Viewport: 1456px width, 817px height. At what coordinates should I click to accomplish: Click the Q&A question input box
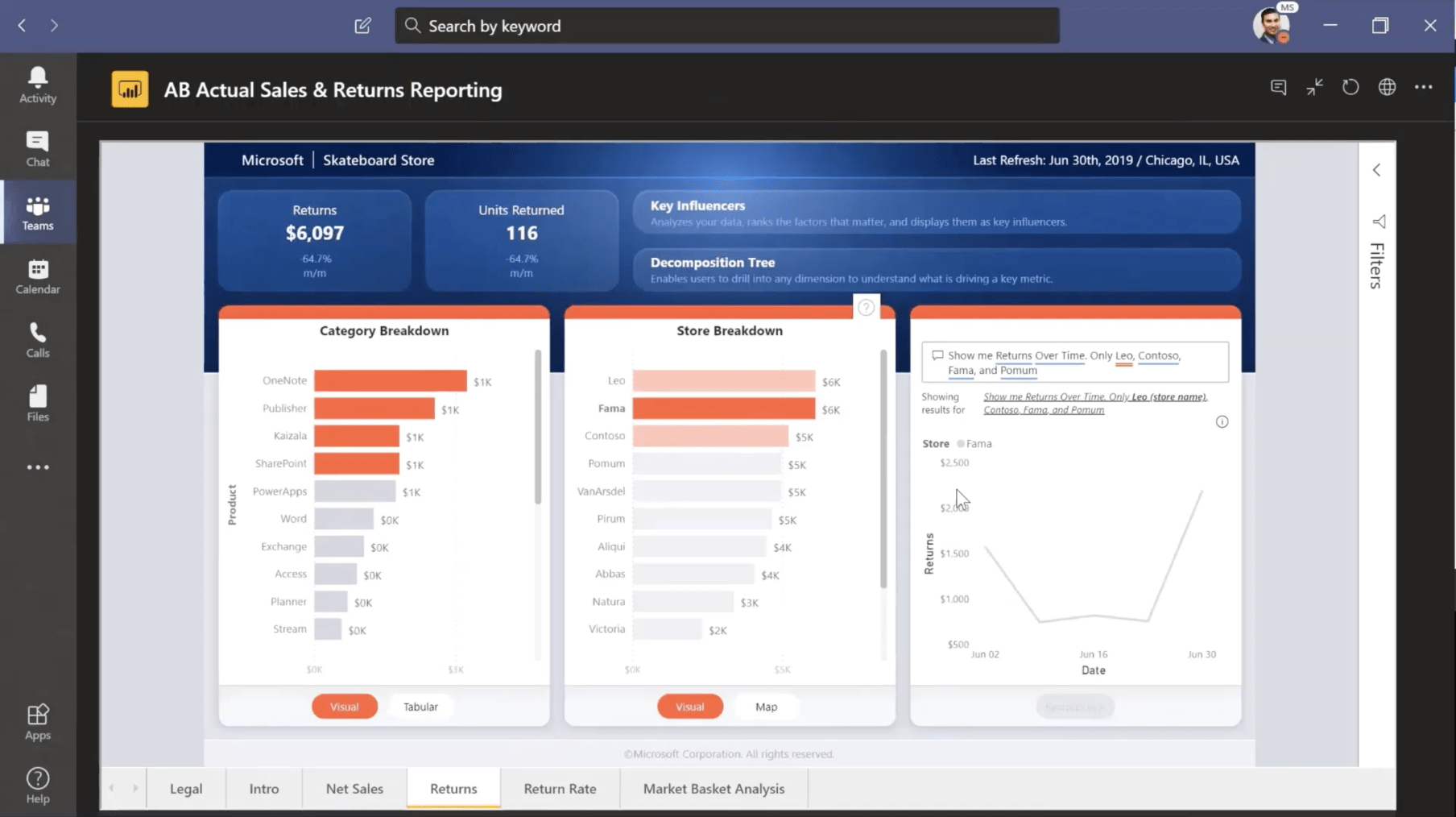(x=1075, y=362)
